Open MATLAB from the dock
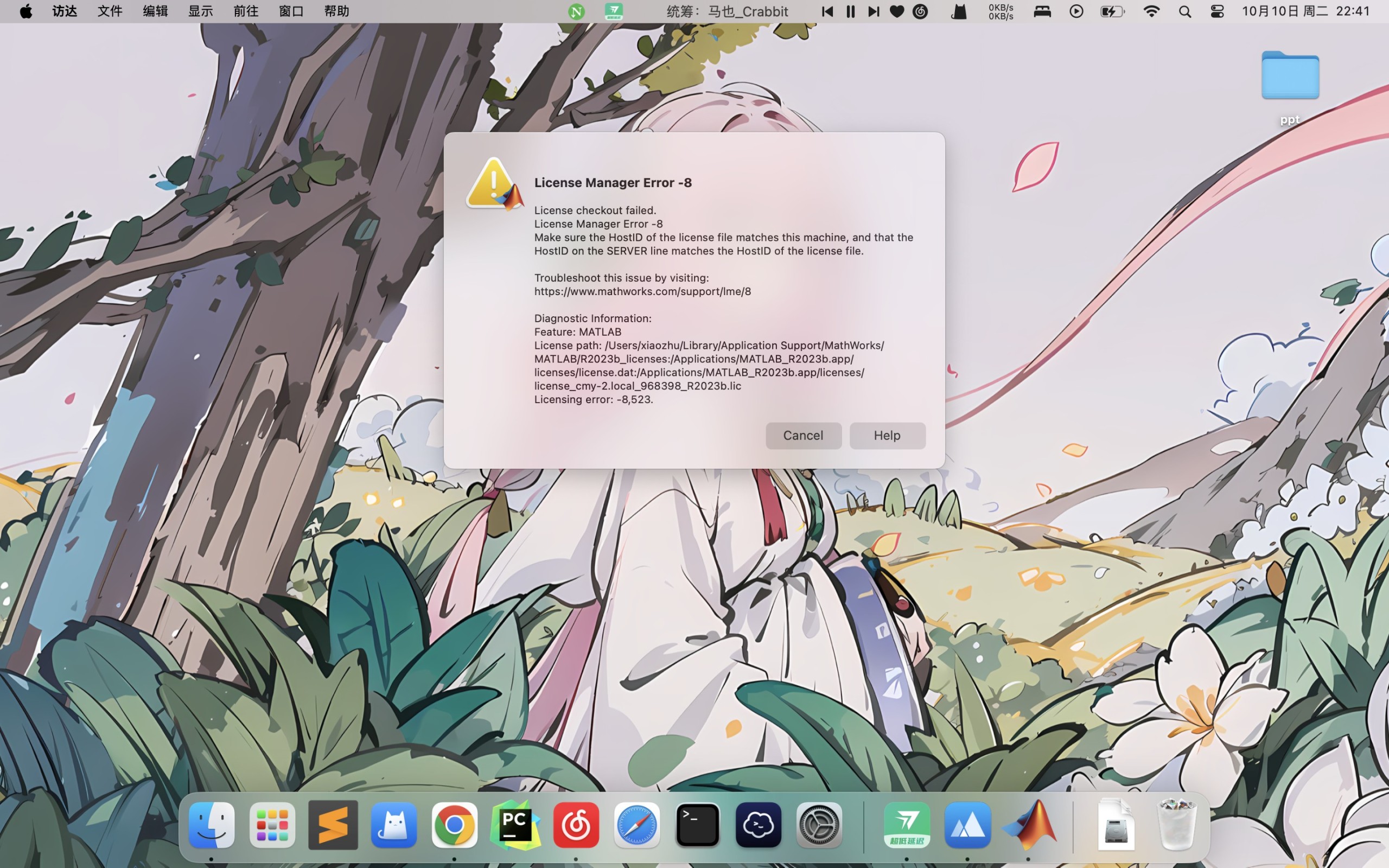The height and width of the screenshot is (868, 1389). pos(1030,826)
